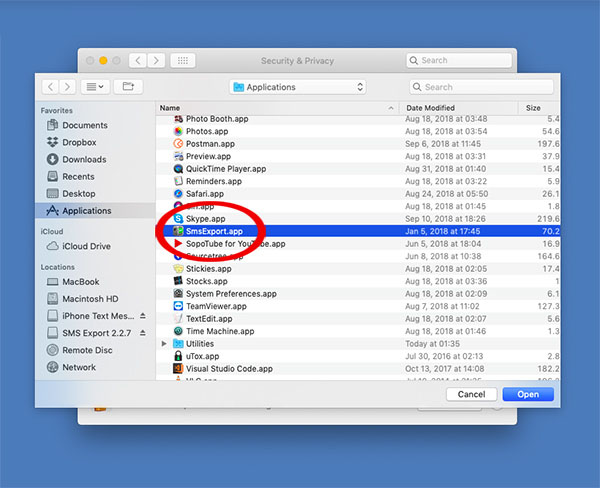Select the TeamViewer.app file name
Screen dimensions: 600x488
pos(216,306)
